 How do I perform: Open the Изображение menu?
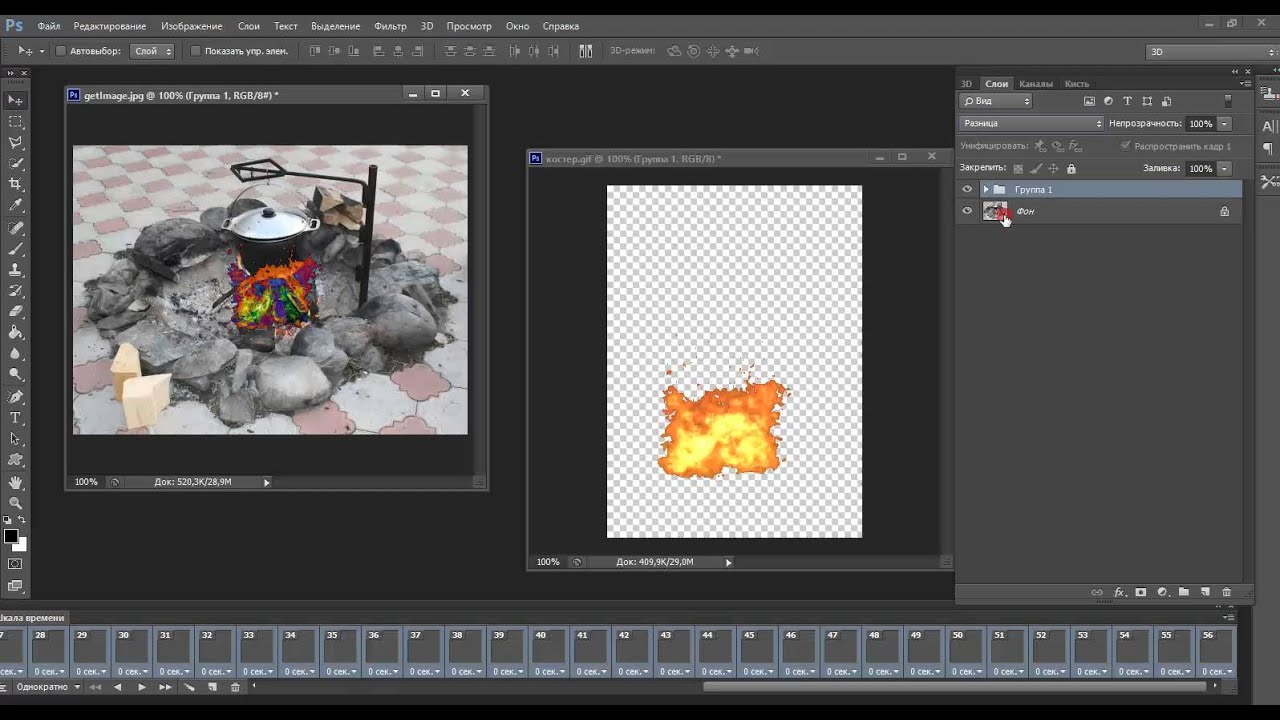[x=191, y=26]
